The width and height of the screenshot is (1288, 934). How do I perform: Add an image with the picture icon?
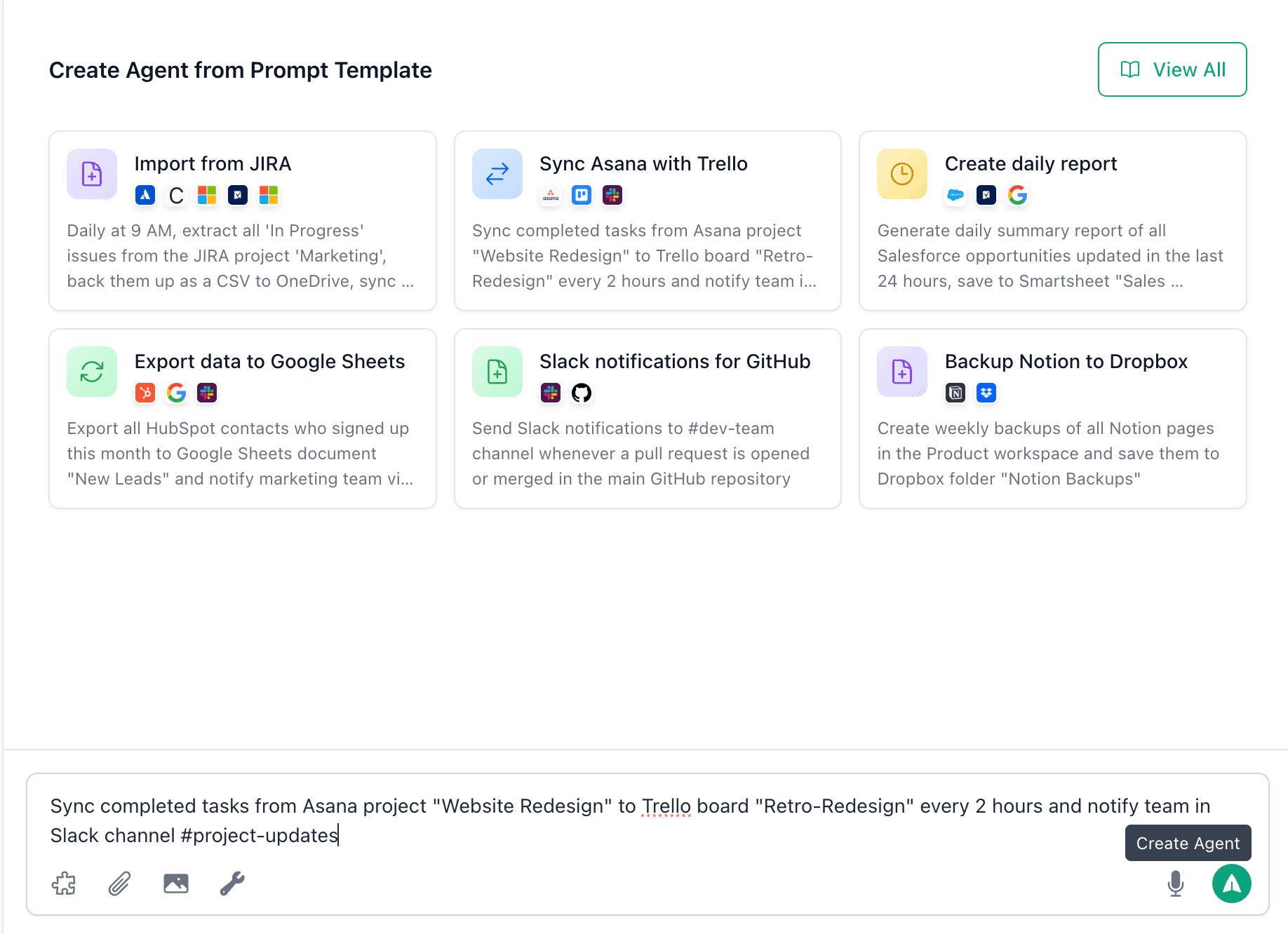pyautogui.click(x=176, y=884)
